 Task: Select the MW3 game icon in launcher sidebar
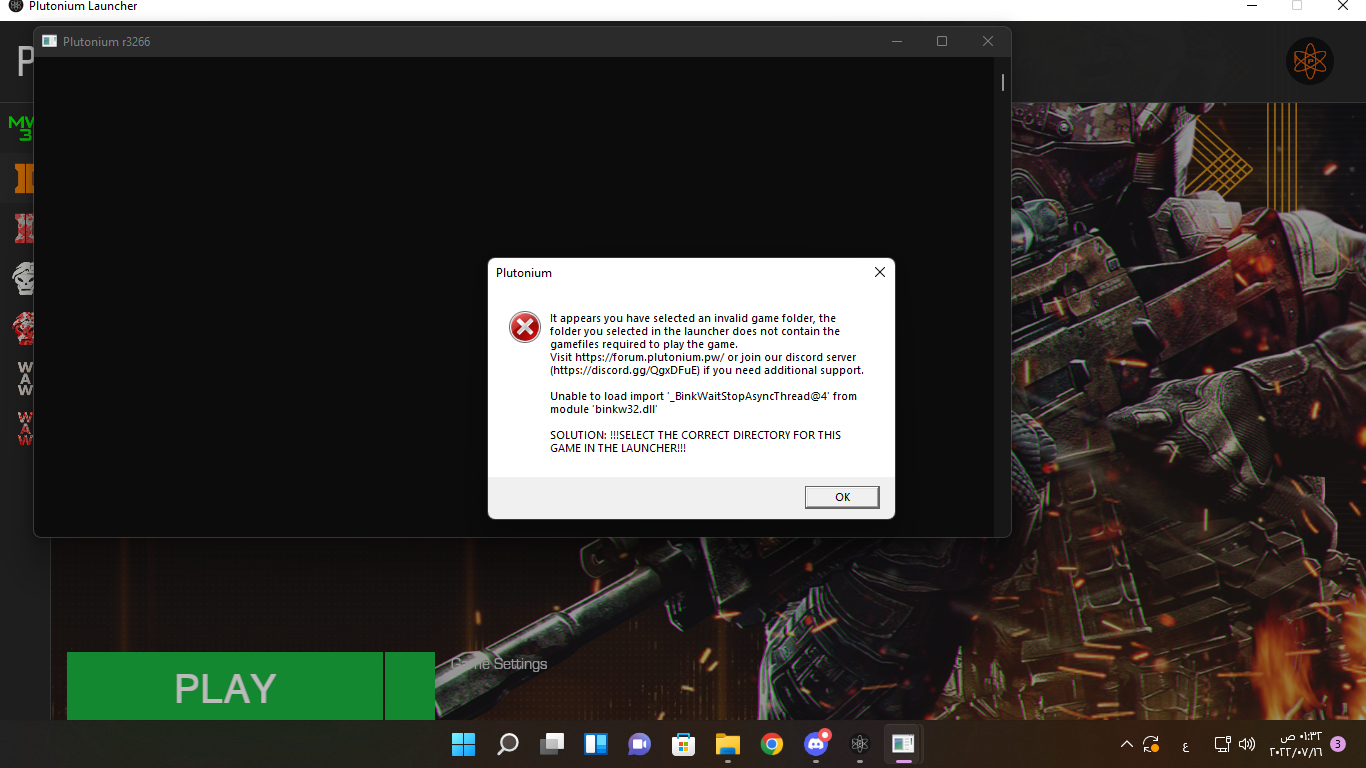coord(21,128)
